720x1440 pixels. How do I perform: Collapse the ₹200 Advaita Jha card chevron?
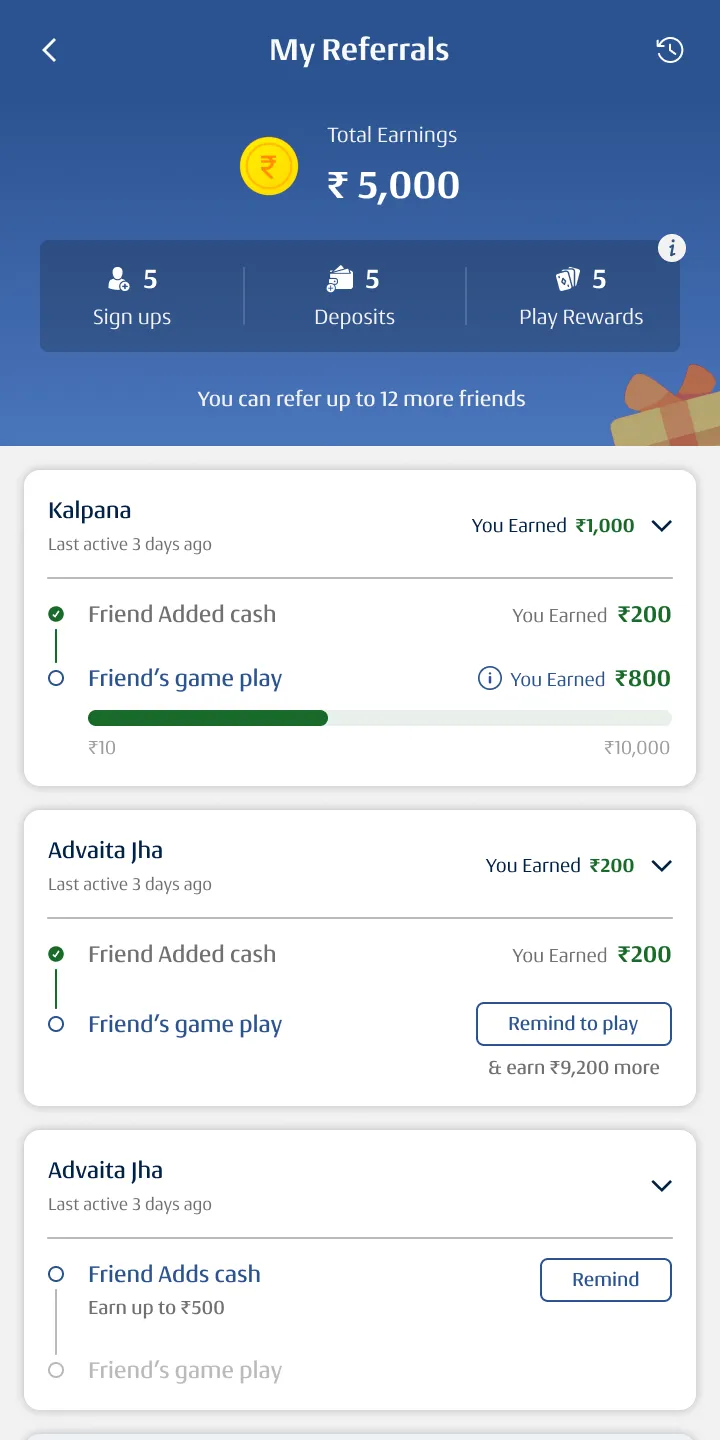661,866
